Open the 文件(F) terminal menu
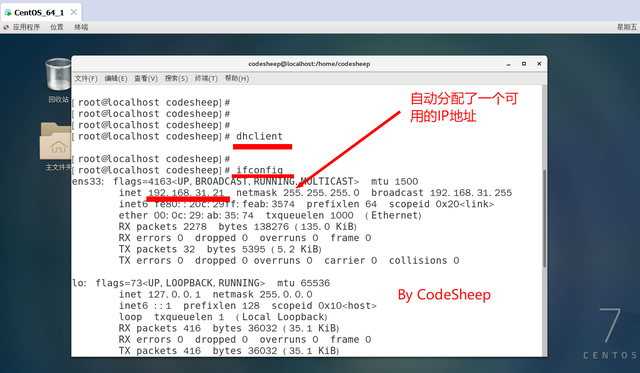Image resolution: width=640 pixels, height=373 pixels. (x=86, y=78)
